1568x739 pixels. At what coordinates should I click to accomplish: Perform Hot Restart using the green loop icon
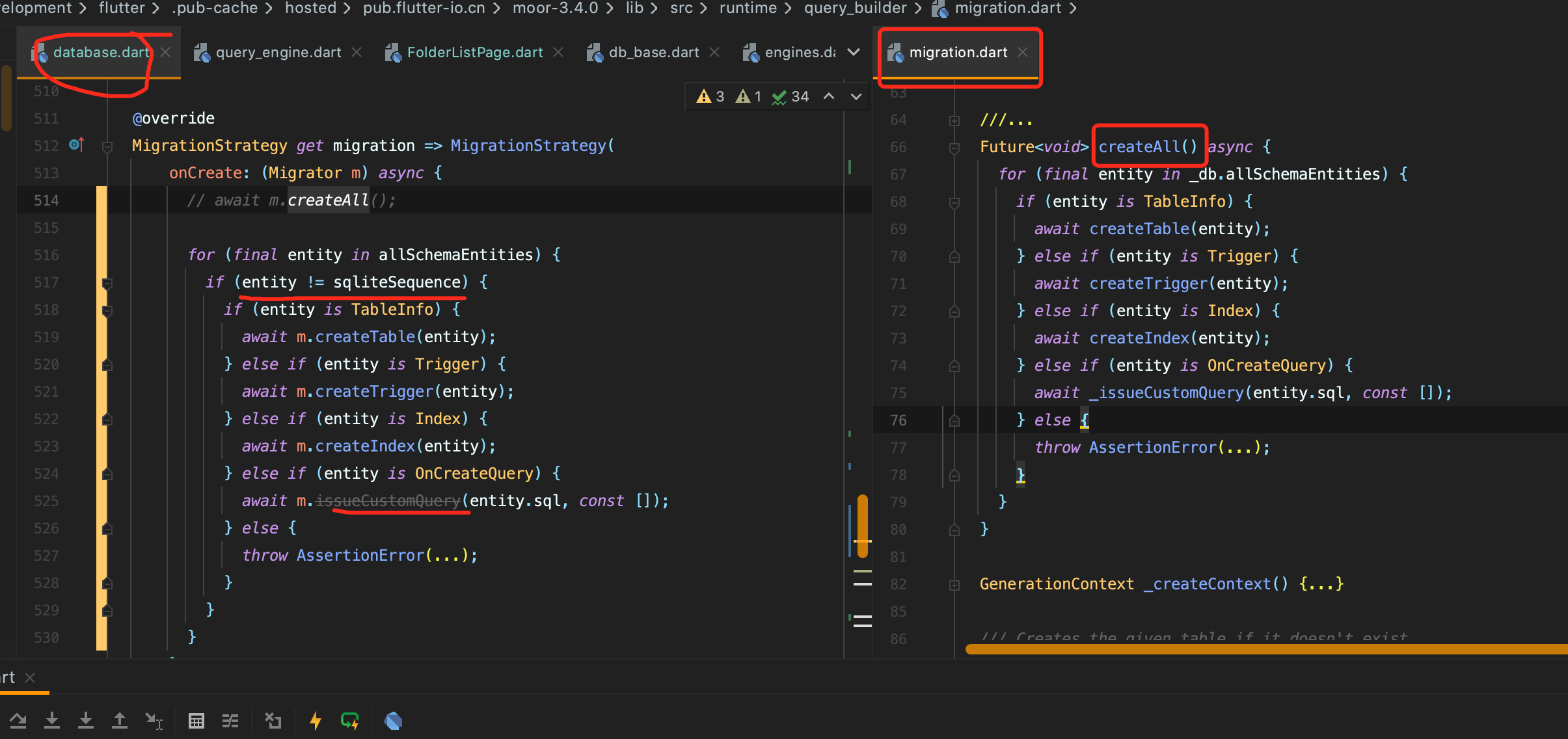click(x=349, y=720)
